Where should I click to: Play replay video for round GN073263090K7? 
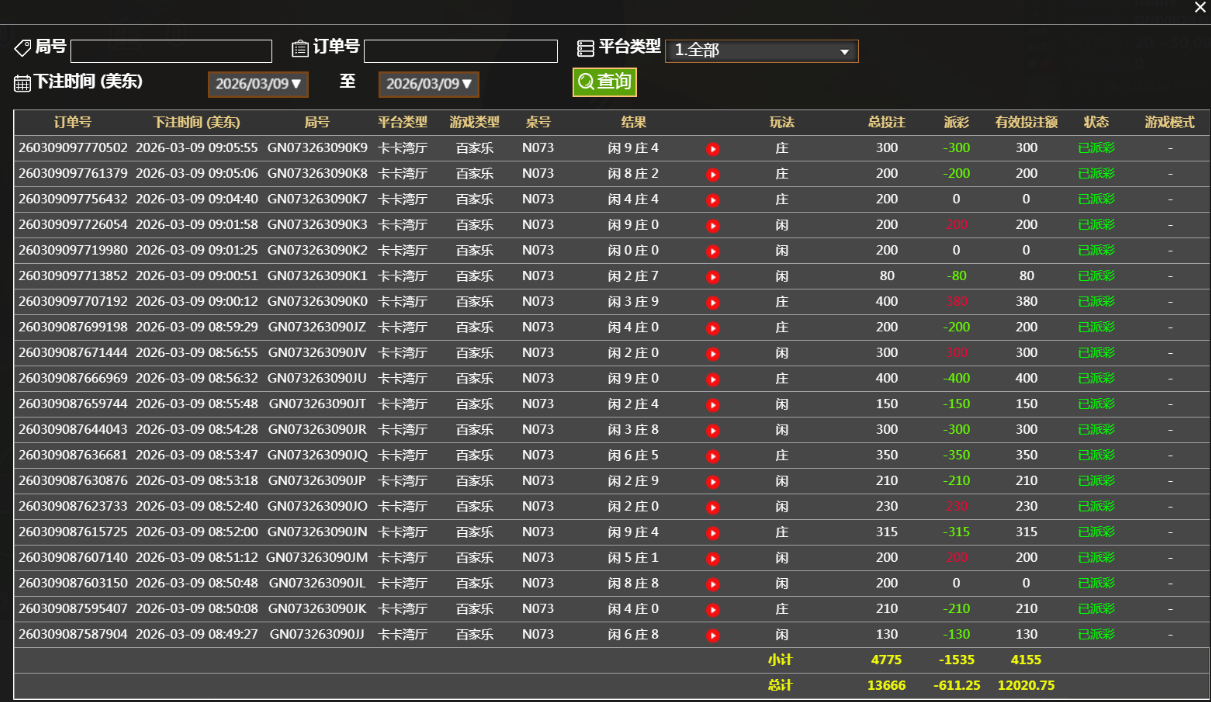713,200
